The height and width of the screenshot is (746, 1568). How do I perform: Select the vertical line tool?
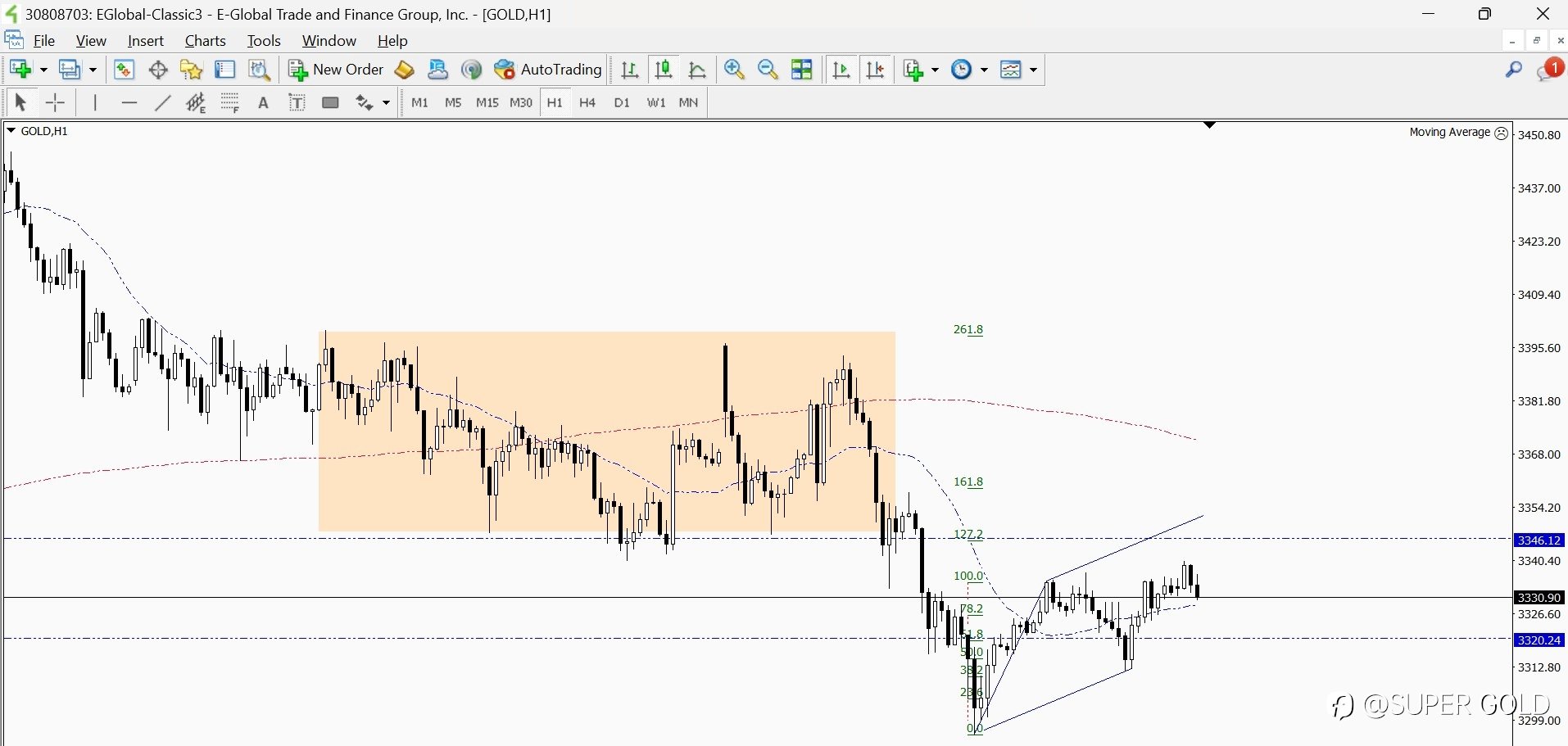[x=95, y=102]
